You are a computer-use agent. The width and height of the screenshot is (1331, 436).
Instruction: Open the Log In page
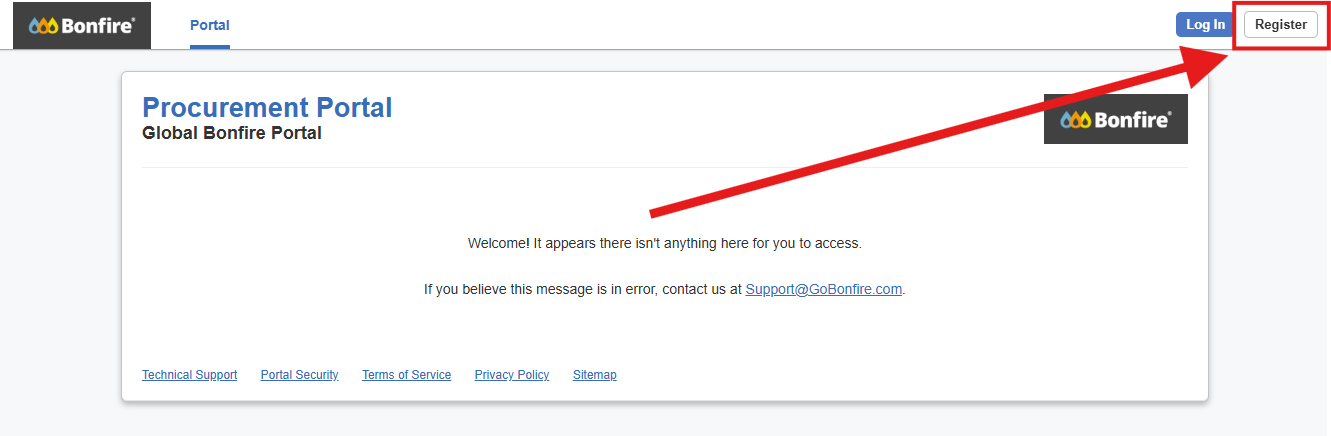point(1205,25)
